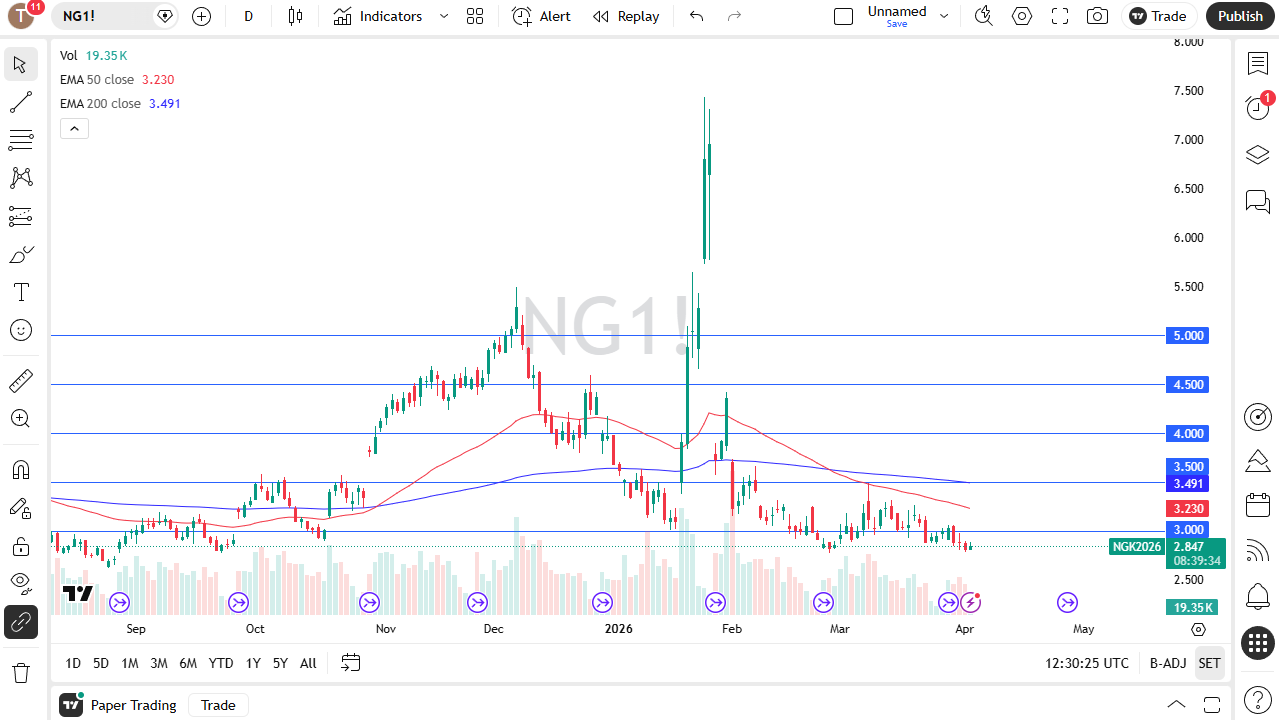This screenshot has height=720, width=1279.
Task: Maximize the bottom trading panel
Action: (x=1212, y=705)
